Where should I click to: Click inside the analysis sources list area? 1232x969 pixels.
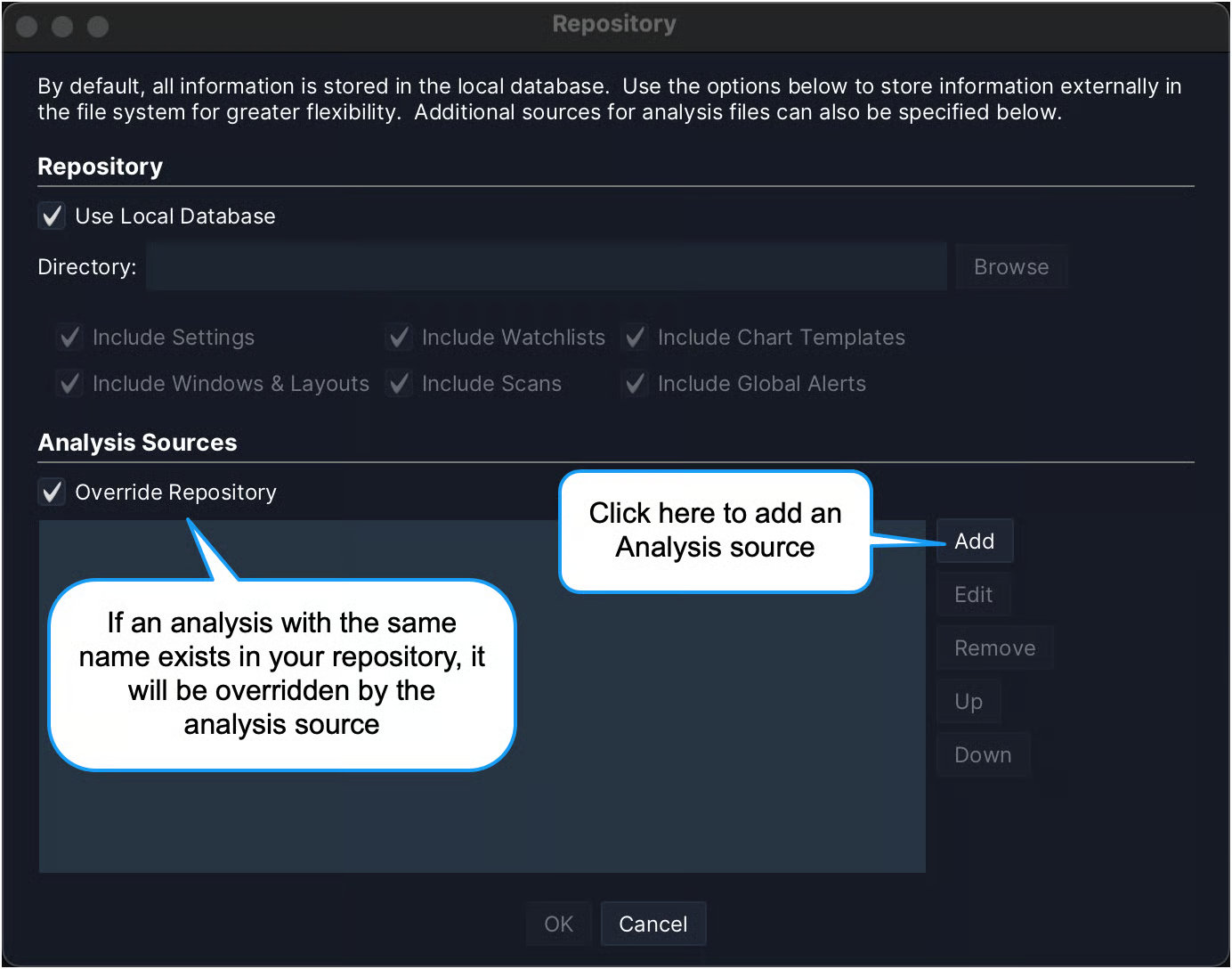[712, 802]
